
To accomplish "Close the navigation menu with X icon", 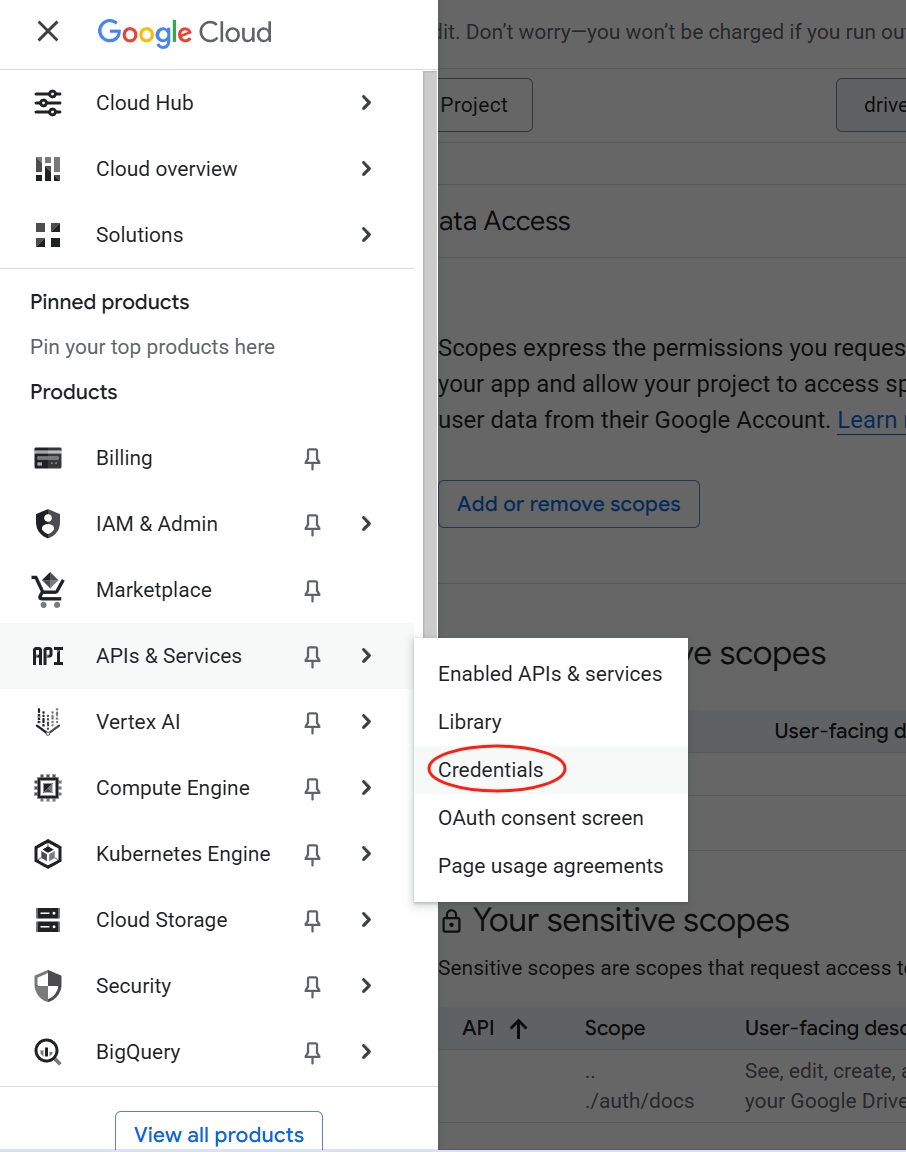I will (48, 32).
